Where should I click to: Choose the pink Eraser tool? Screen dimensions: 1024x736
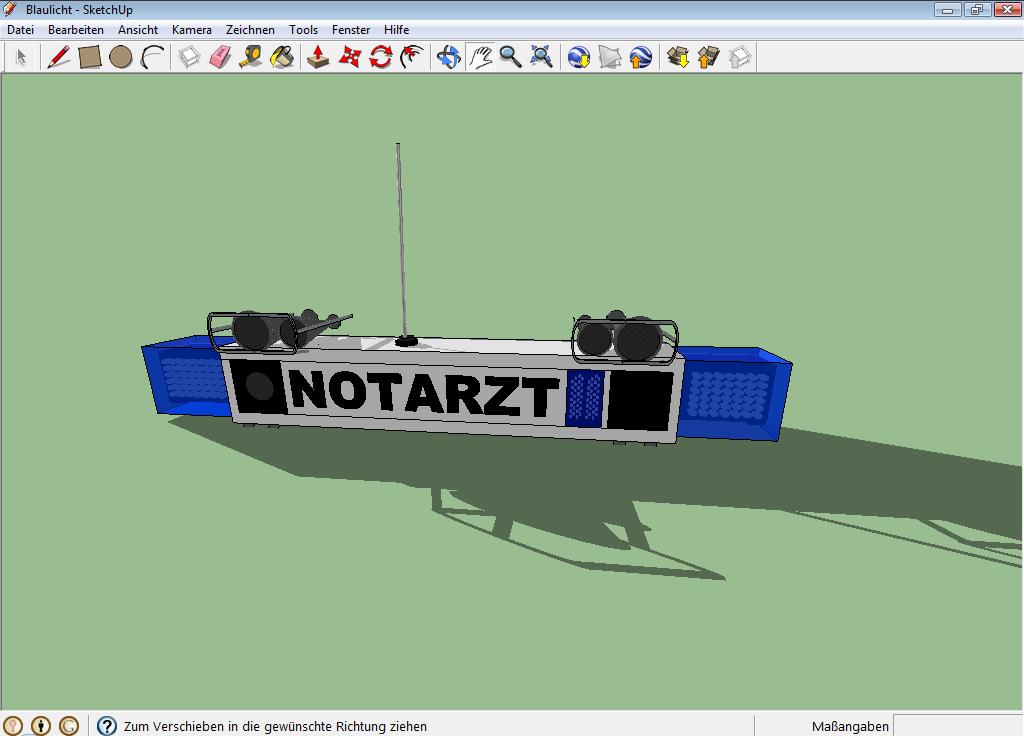click(x=220, y=57)
